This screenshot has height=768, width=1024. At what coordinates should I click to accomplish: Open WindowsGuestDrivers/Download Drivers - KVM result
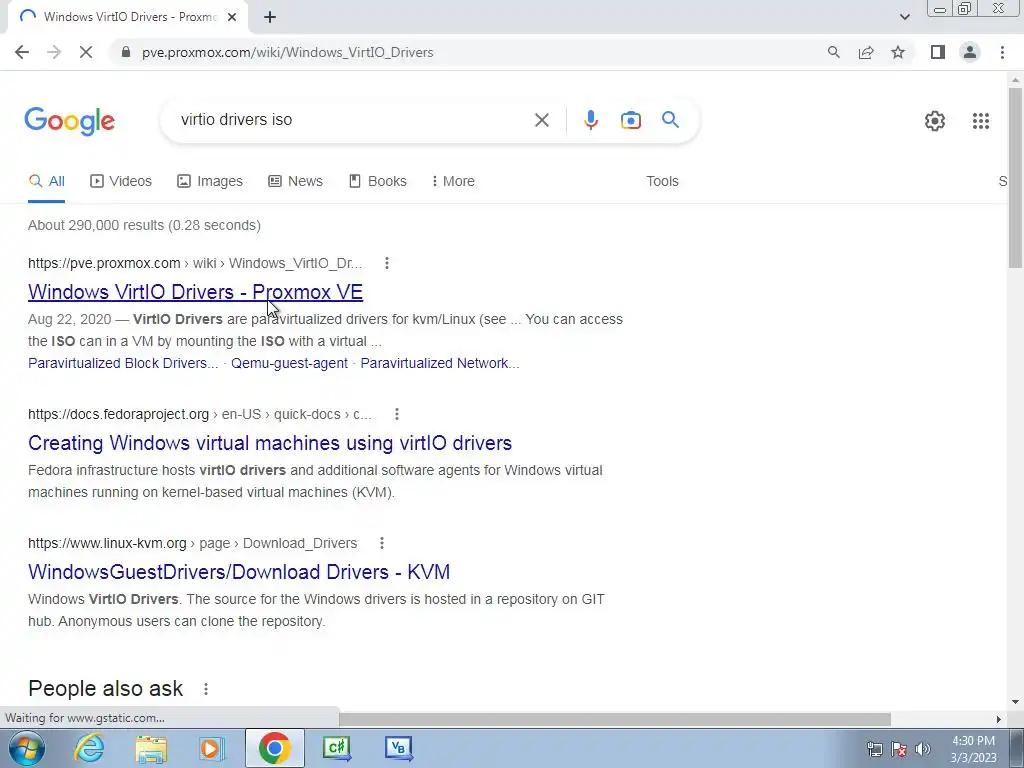239,572
